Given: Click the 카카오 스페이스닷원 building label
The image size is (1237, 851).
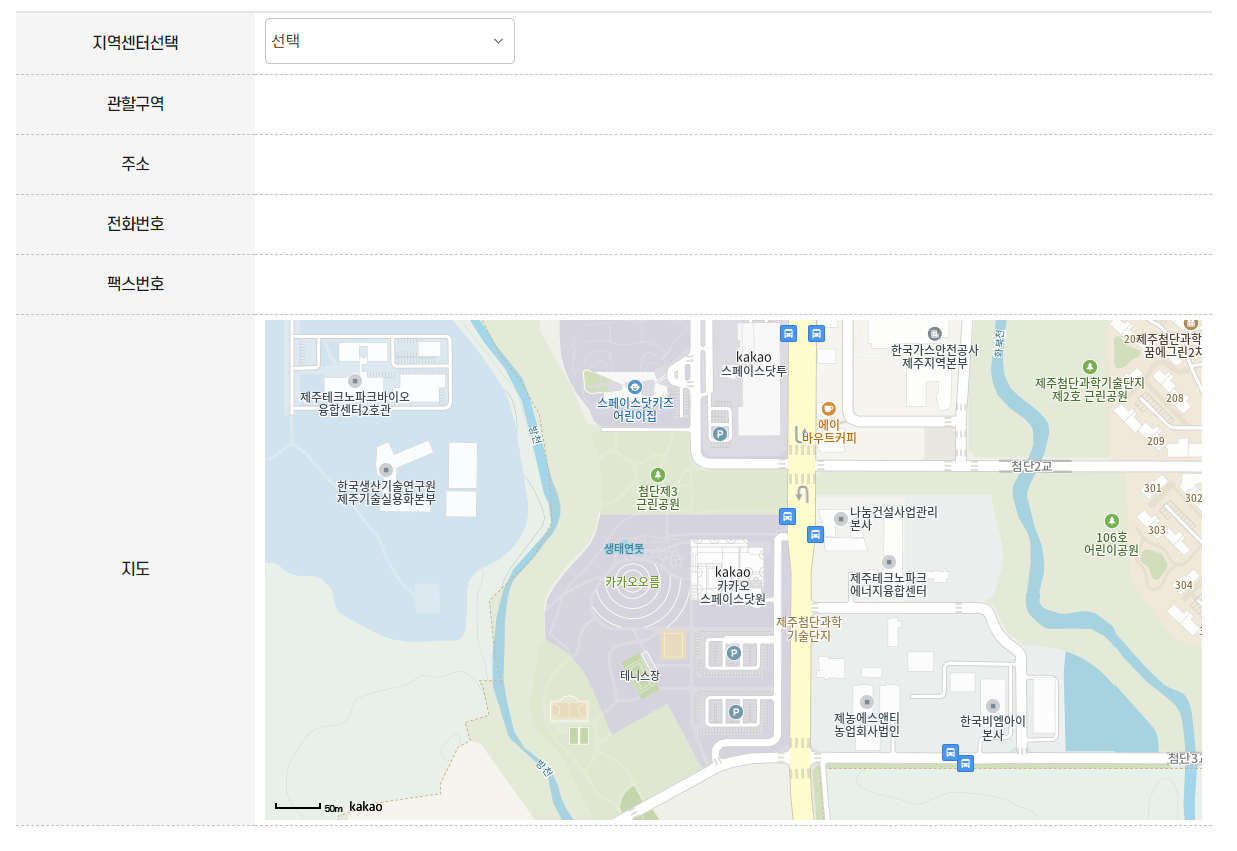Looking at the screenshot, I should (733, 585).
